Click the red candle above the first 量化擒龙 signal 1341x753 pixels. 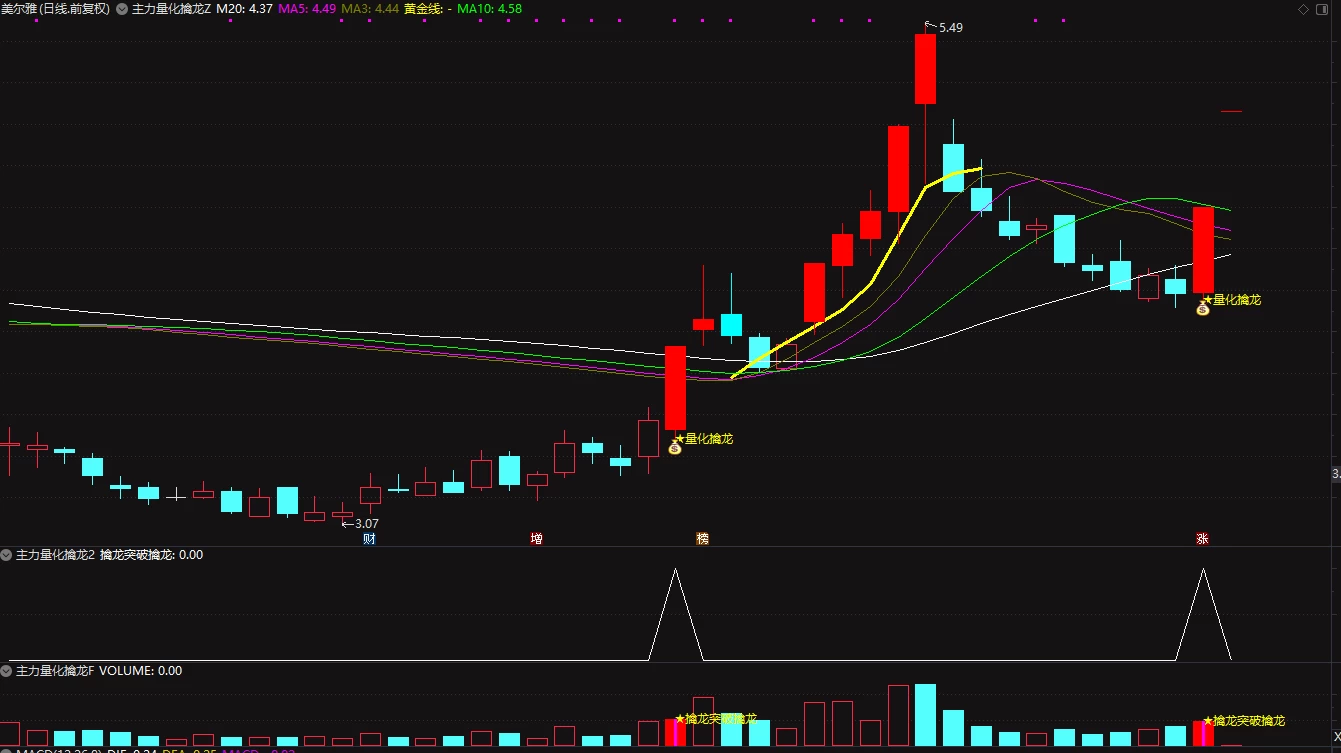tap(676, 388)
